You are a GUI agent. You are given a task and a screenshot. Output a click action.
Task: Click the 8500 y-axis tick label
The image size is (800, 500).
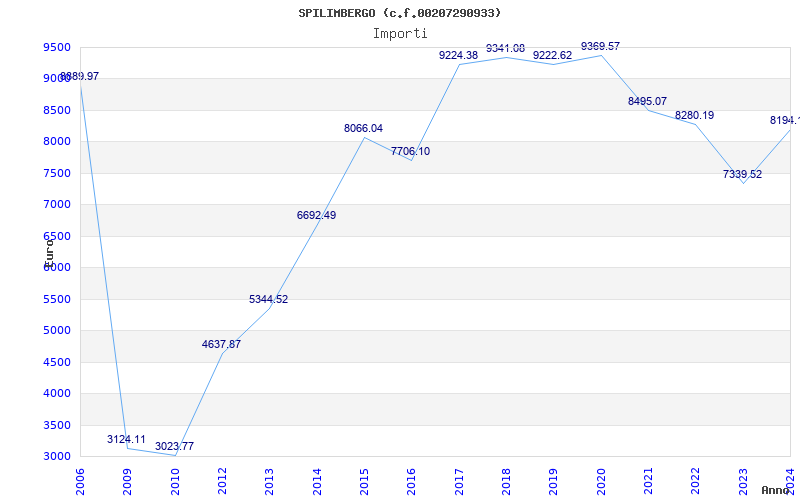(57, 110)
